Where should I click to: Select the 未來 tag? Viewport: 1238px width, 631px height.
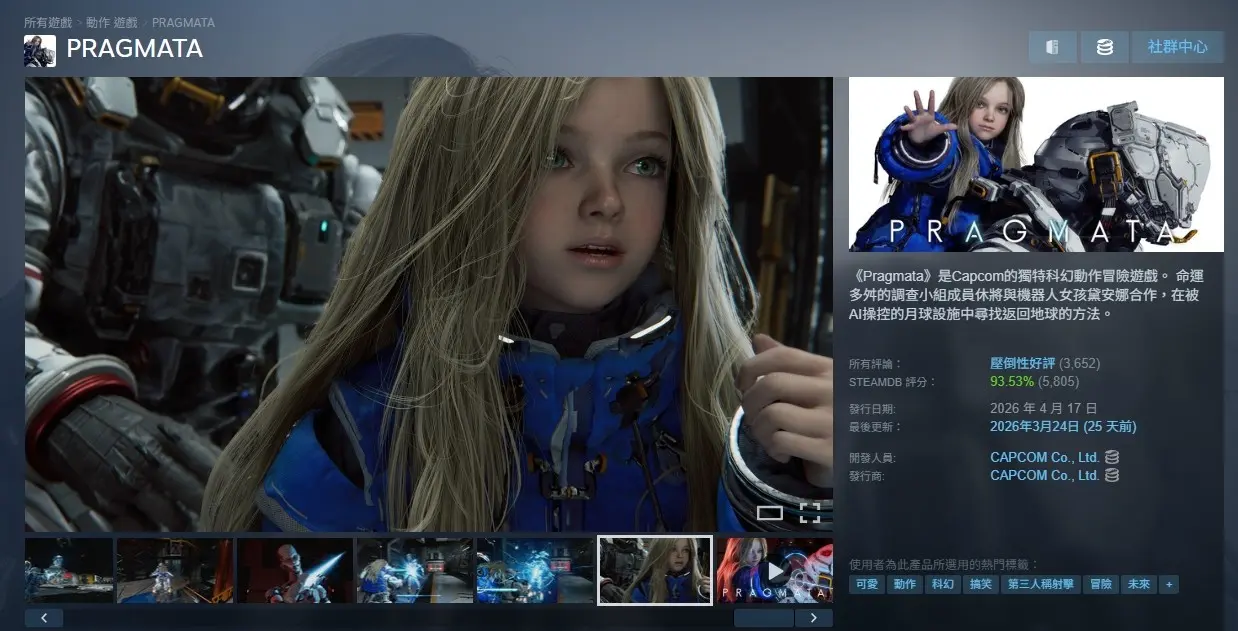click(1138, 584)
